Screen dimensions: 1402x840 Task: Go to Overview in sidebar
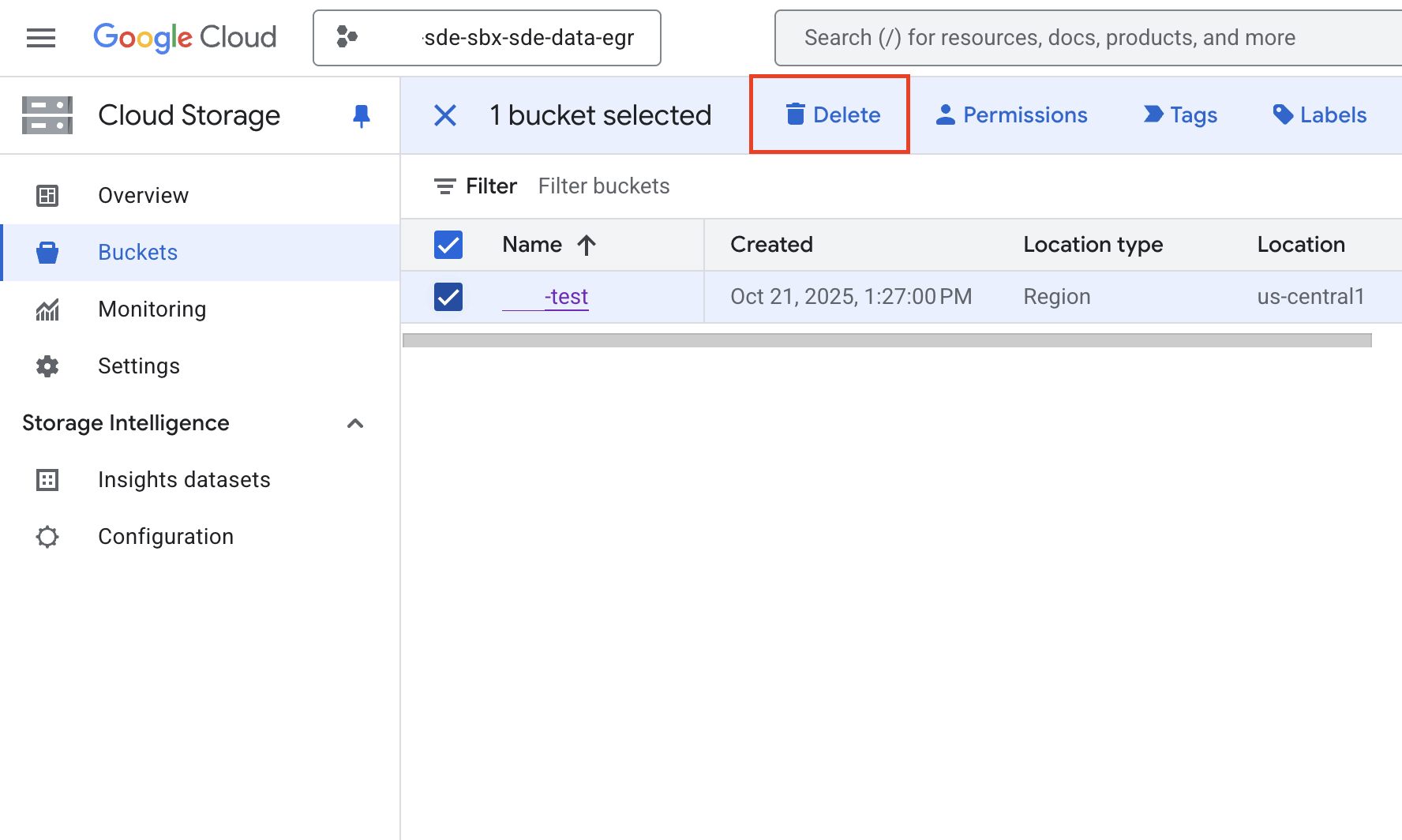click(143, 196)
